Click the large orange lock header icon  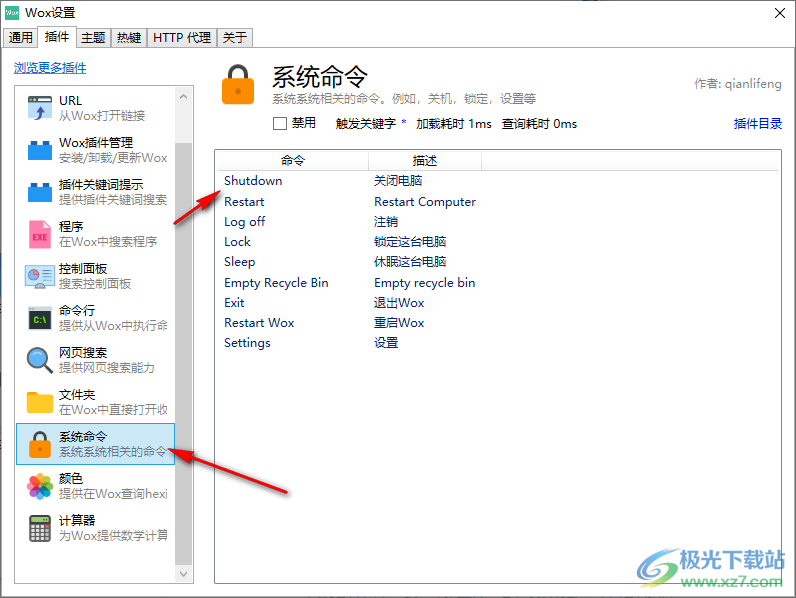tap(238, 84)
